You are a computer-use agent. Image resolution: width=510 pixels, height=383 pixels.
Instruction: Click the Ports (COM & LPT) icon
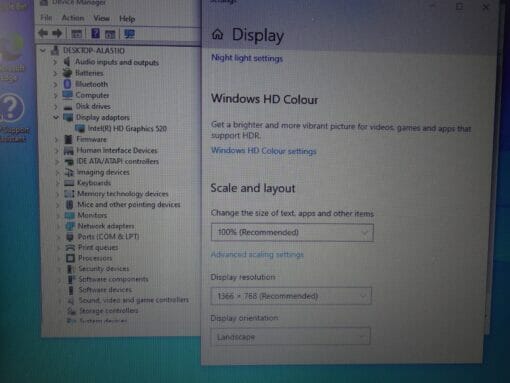pyautogui.click(x=70, y=237)
